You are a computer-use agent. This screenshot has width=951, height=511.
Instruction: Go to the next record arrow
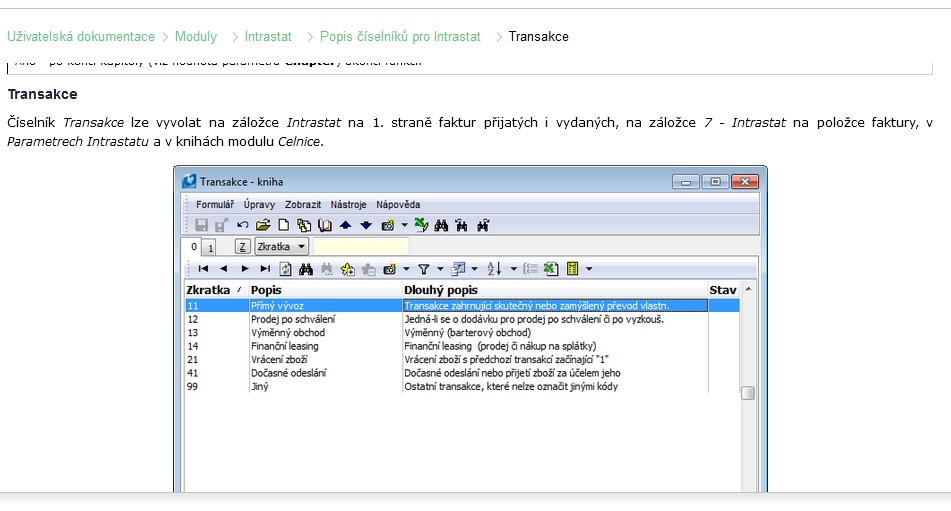point(244,269)
